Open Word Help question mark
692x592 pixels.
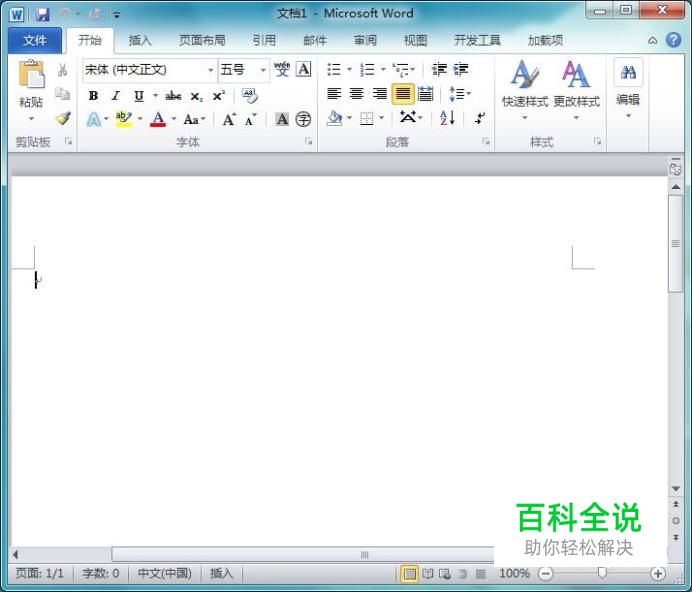click(673, 40)
